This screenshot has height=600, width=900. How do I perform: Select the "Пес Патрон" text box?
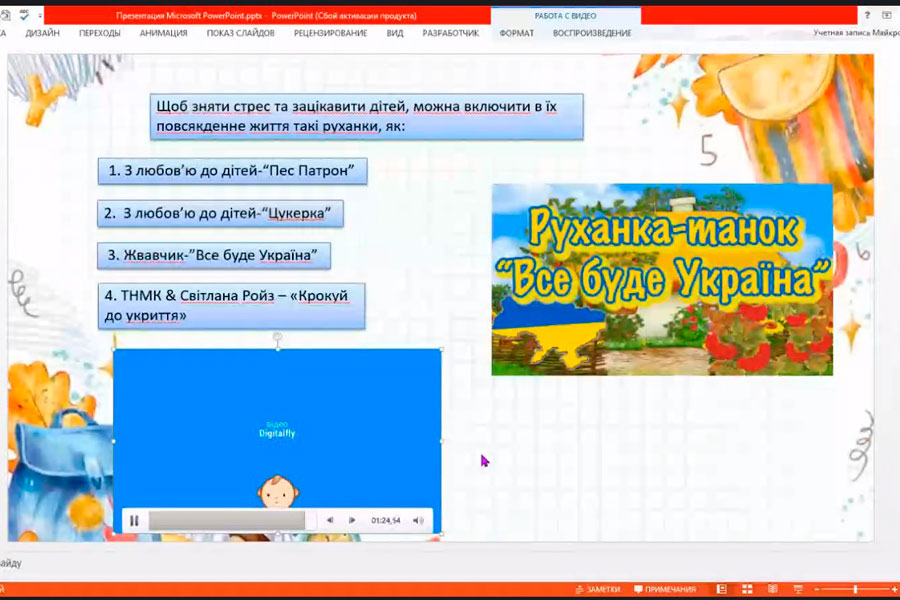tap(232, 171)
